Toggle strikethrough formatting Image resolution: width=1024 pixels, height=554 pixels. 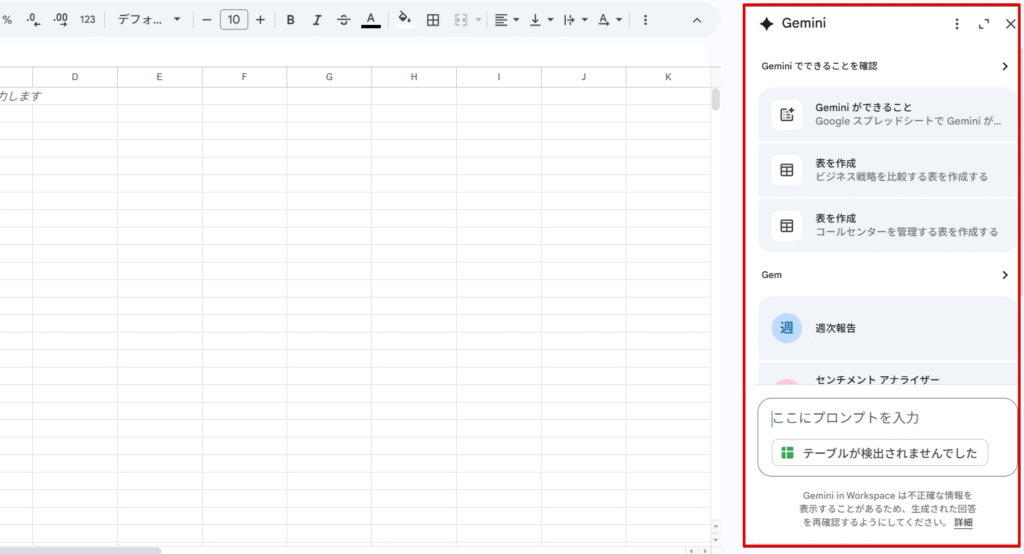[x=344, y=20]
